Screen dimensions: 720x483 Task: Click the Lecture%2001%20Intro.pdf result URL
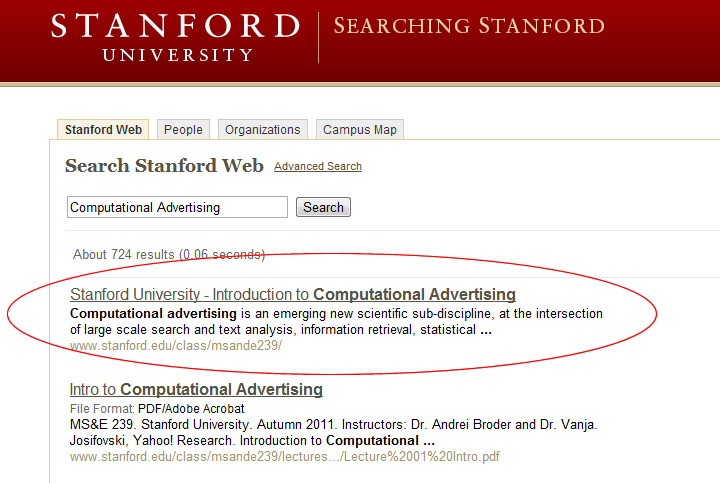(284, 457)
